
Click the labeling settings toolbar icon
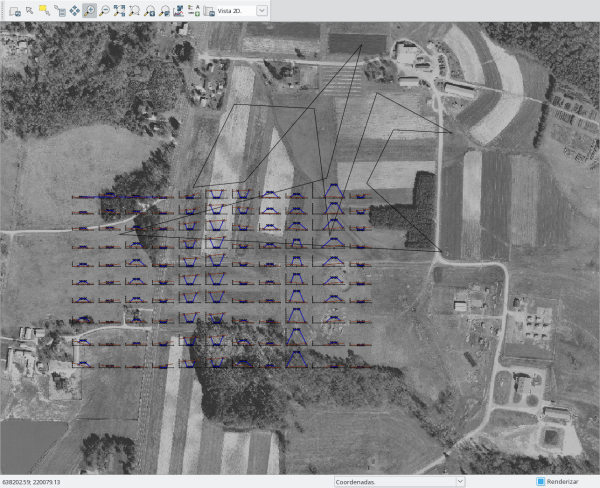click(x=193, y=10)
